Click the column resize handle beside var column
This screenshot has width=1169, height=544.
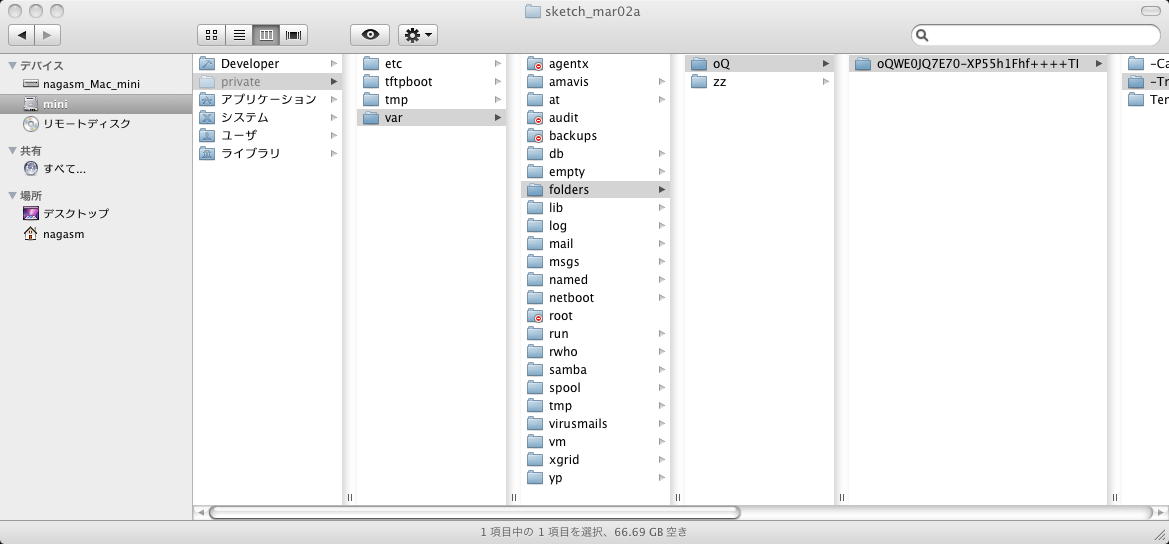tap(514, 497)
